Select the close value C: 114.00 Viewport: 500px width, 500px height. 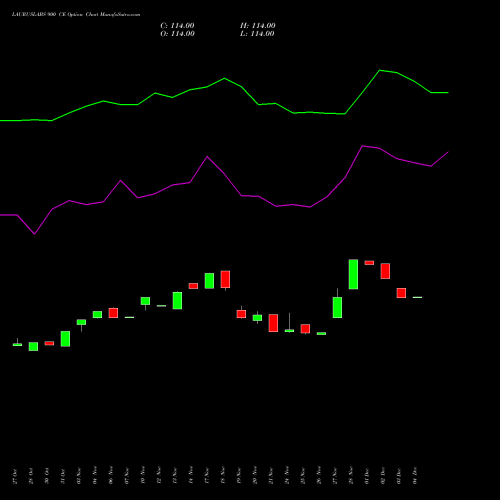coord(177,26)
